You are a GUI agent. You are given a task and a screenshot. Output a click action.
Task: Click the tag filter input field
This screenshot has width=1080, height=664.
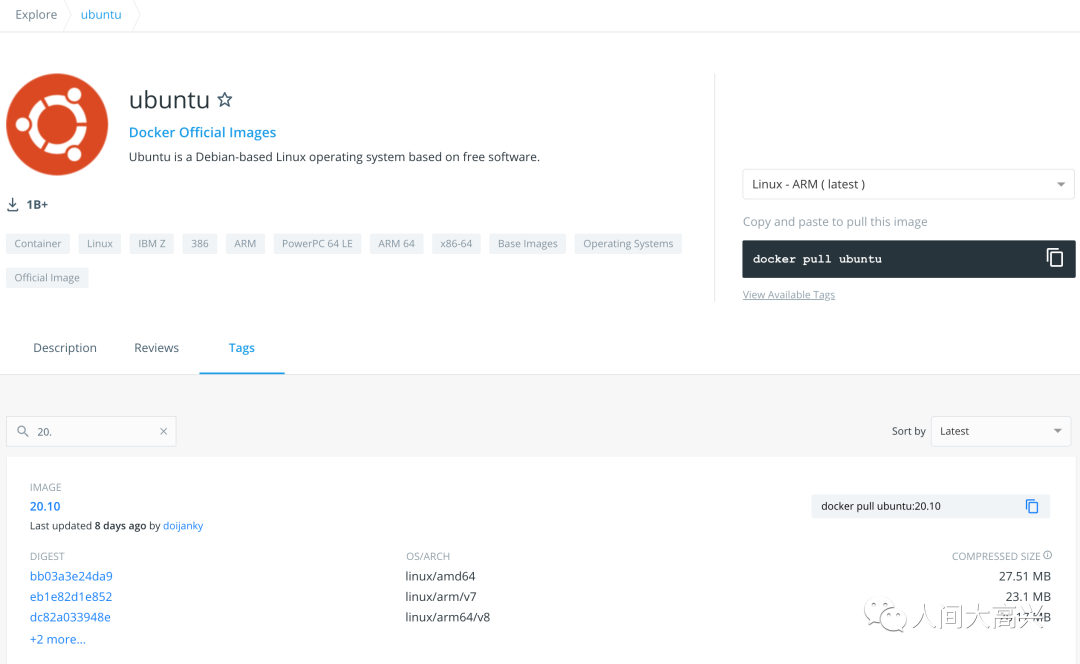click(92, 431)
